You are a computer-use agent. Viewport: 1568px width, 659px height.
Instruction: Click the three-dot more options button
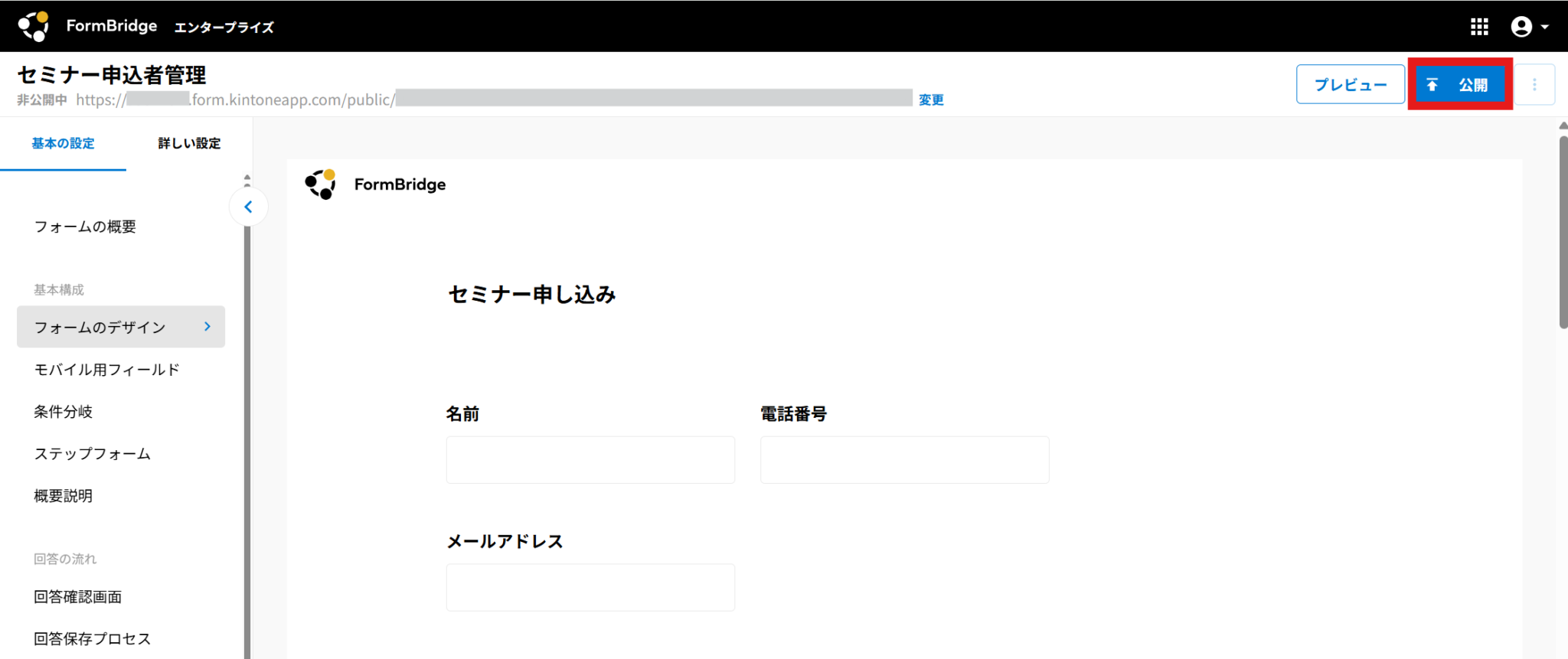(1534, 84)
